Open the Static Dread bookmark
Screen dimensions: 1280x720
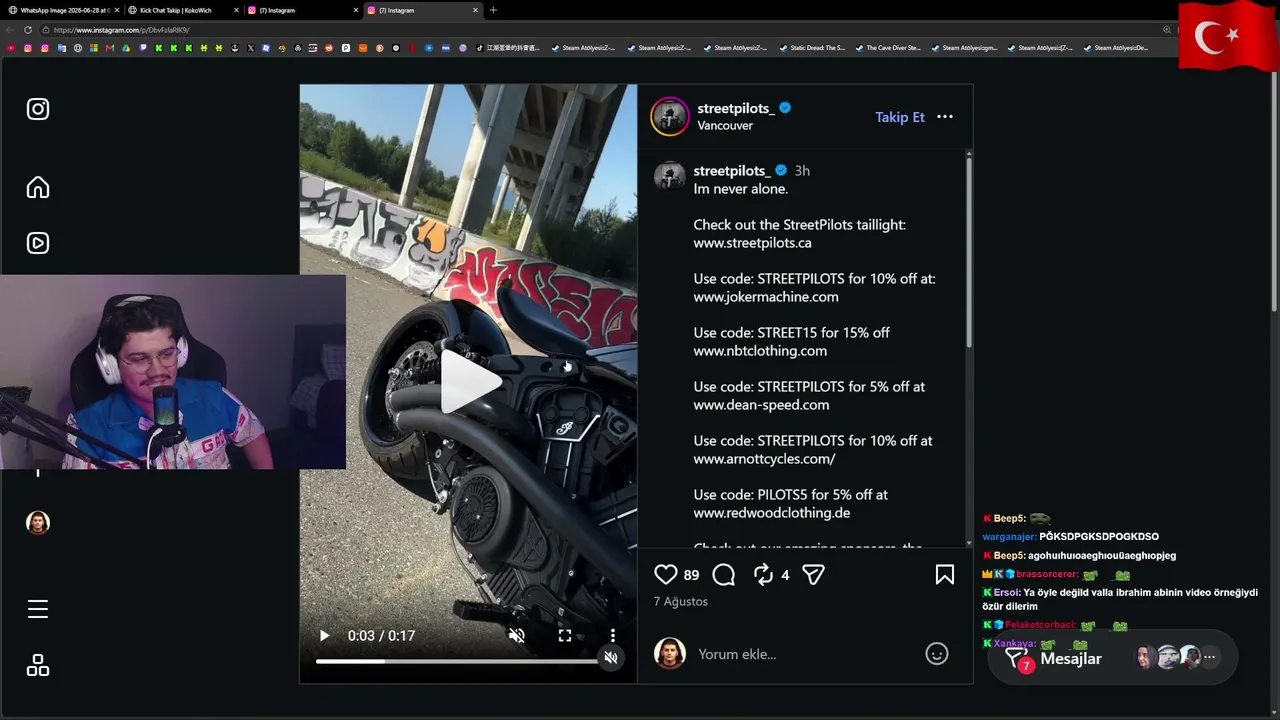click(812, 48)
